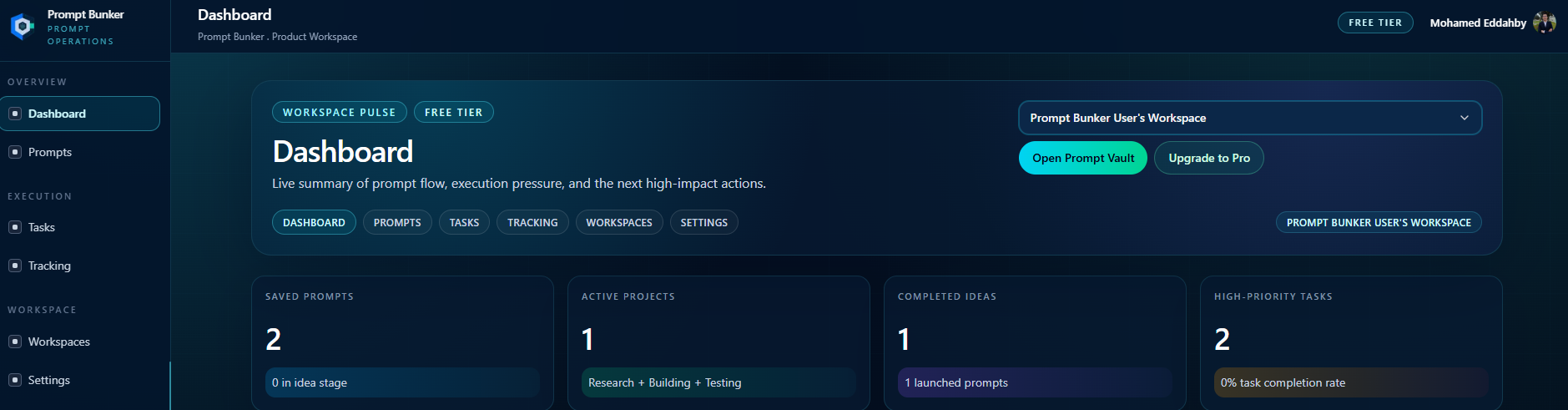Click the Saved Prompts card
The width and height of the screenshot is (1568, 410).
point(402,342)
